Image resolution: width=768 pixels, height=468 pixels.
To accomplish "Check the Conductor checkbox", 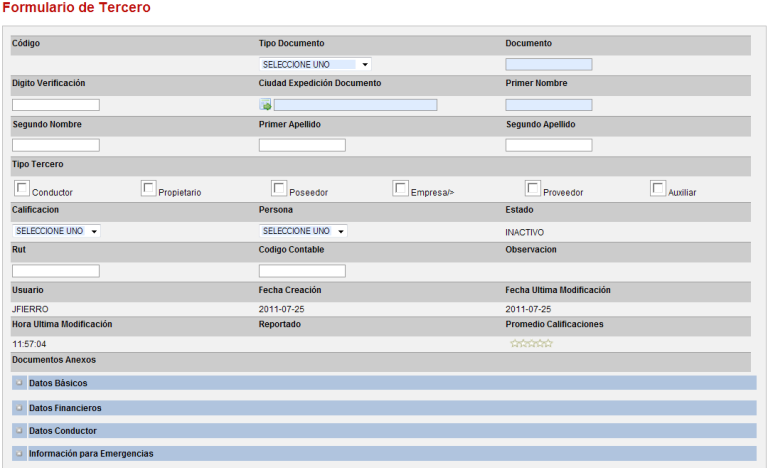I will tap(22, 188).
